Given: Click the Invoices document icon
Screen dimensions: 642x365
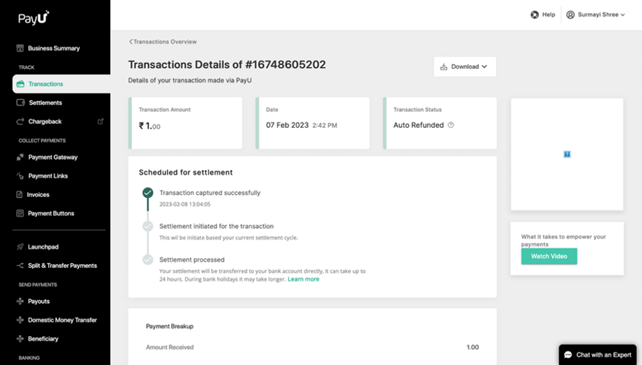Looking at the screenshot, I should (x=19, y=195).
